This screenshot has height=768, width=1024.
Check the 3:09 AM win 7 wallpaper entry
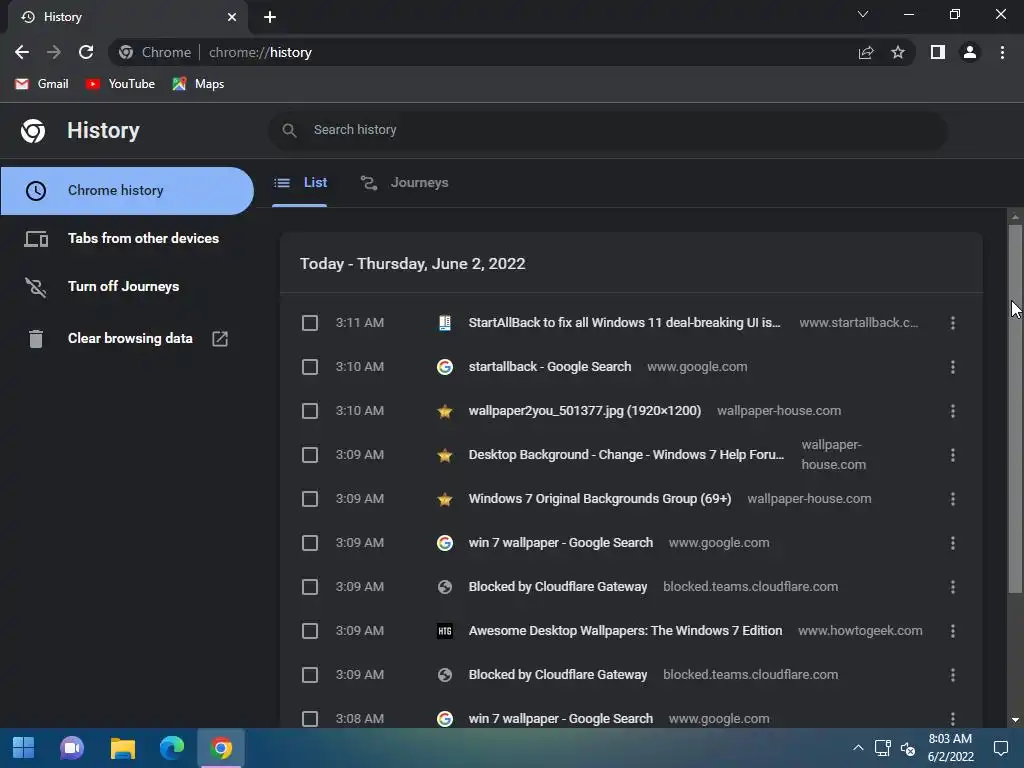click(310, 543)
